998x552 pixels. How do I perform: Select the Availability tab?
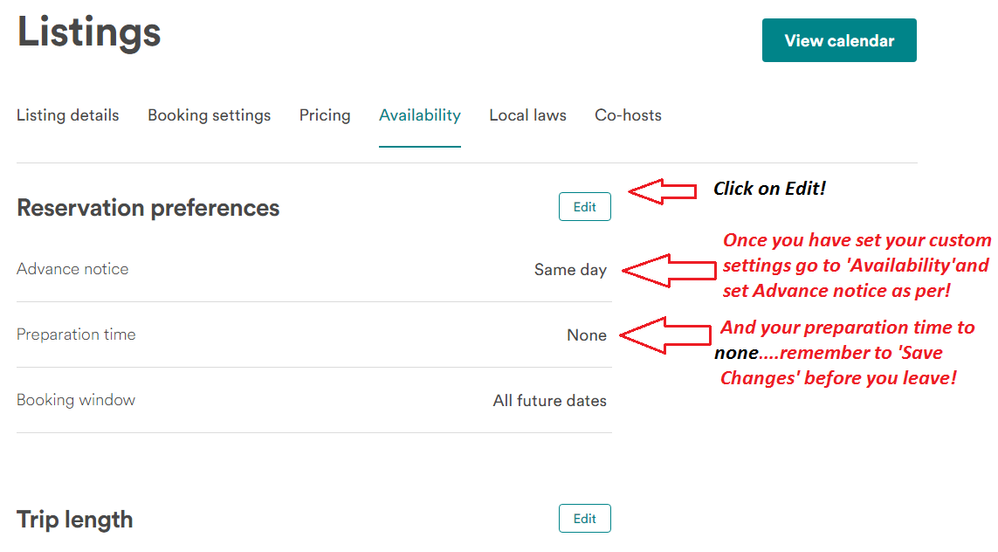click(x=420, y=115)
